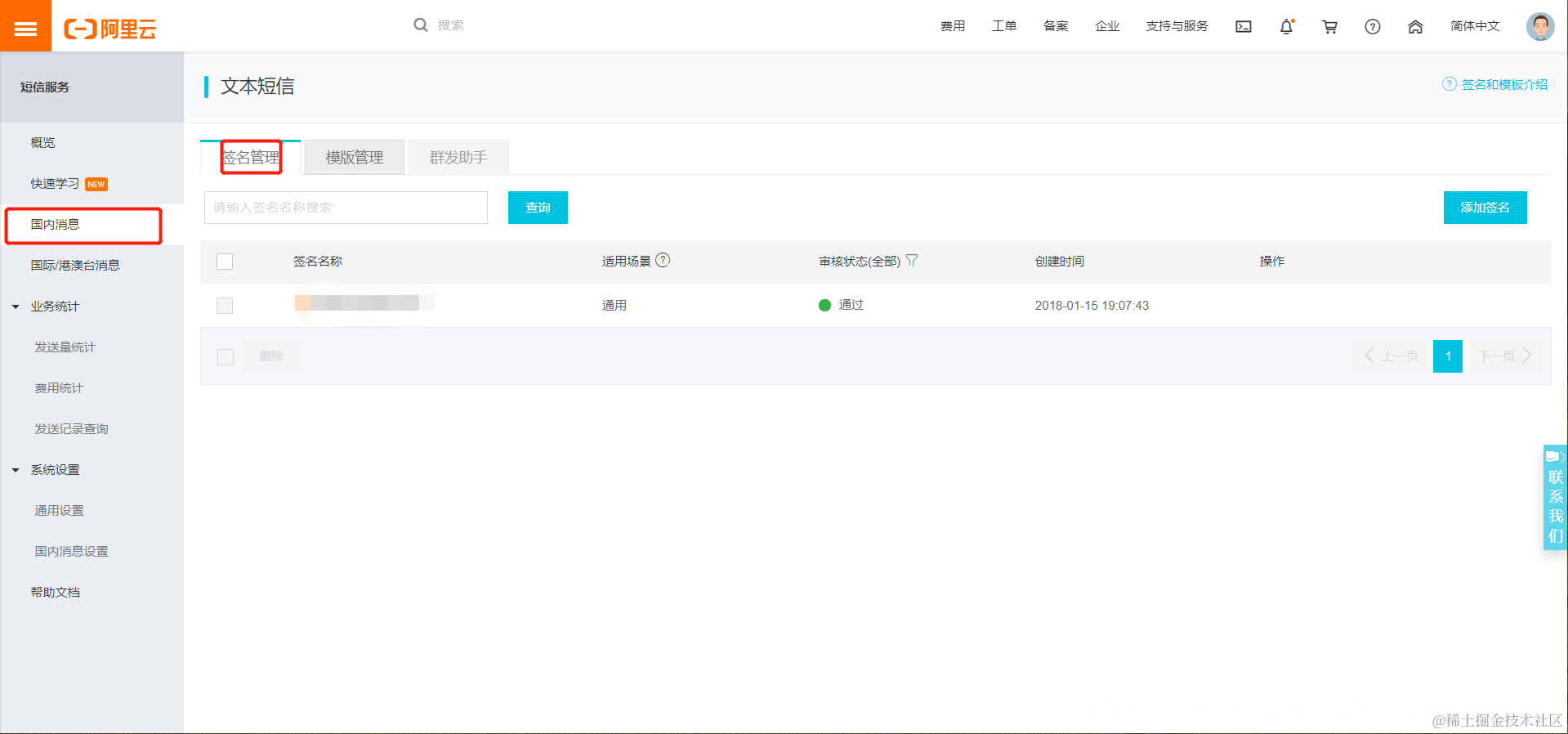Screen dimensions: 1568x734
Task: Switch to the 签名管理 tab
Action: (251, 157)
